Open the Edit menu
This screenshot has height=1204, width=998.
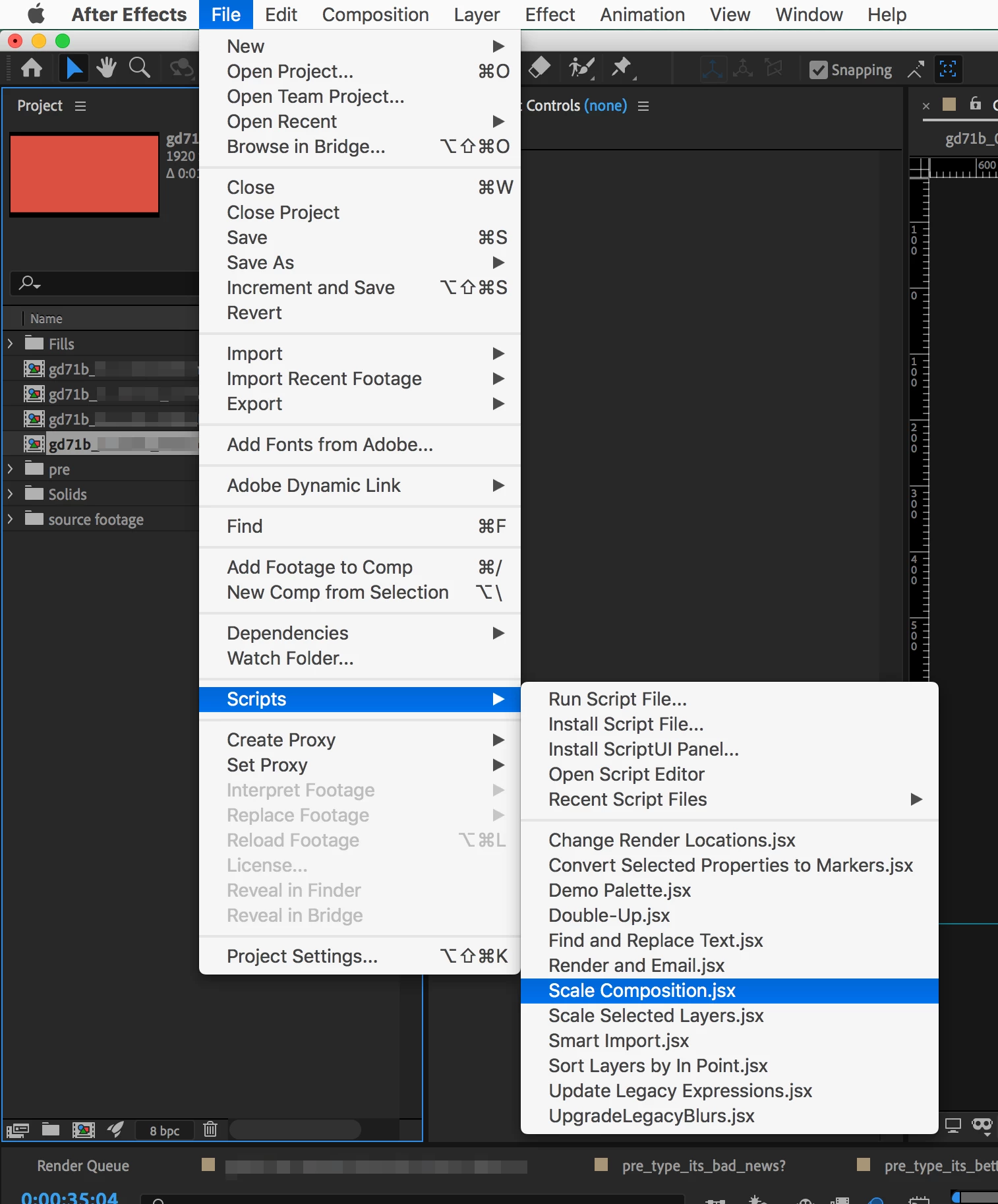(281, 15)
